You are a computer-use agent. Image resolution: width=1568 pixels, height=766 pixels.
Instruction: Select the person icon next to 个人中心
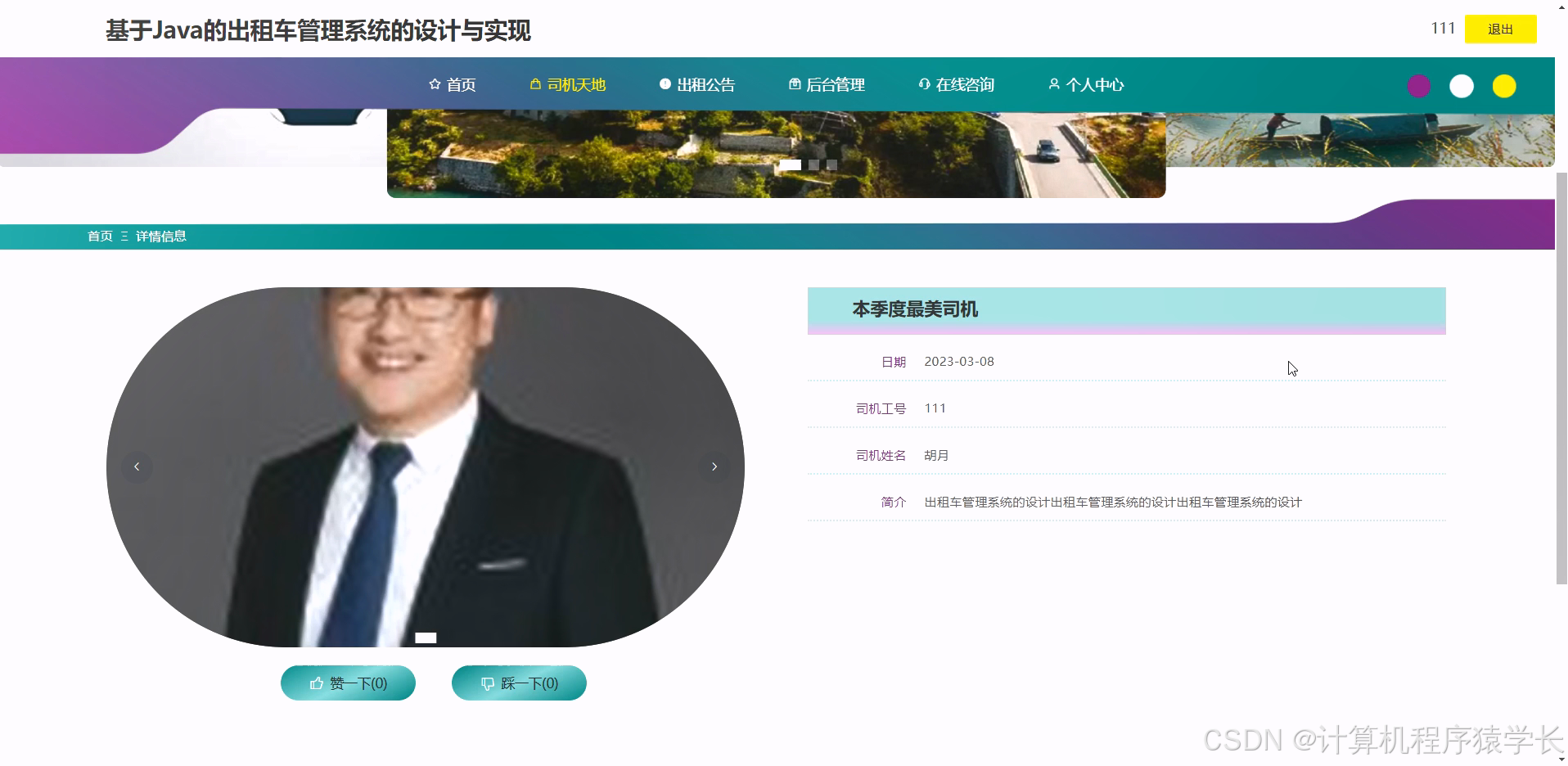[x=1053, y=84]
